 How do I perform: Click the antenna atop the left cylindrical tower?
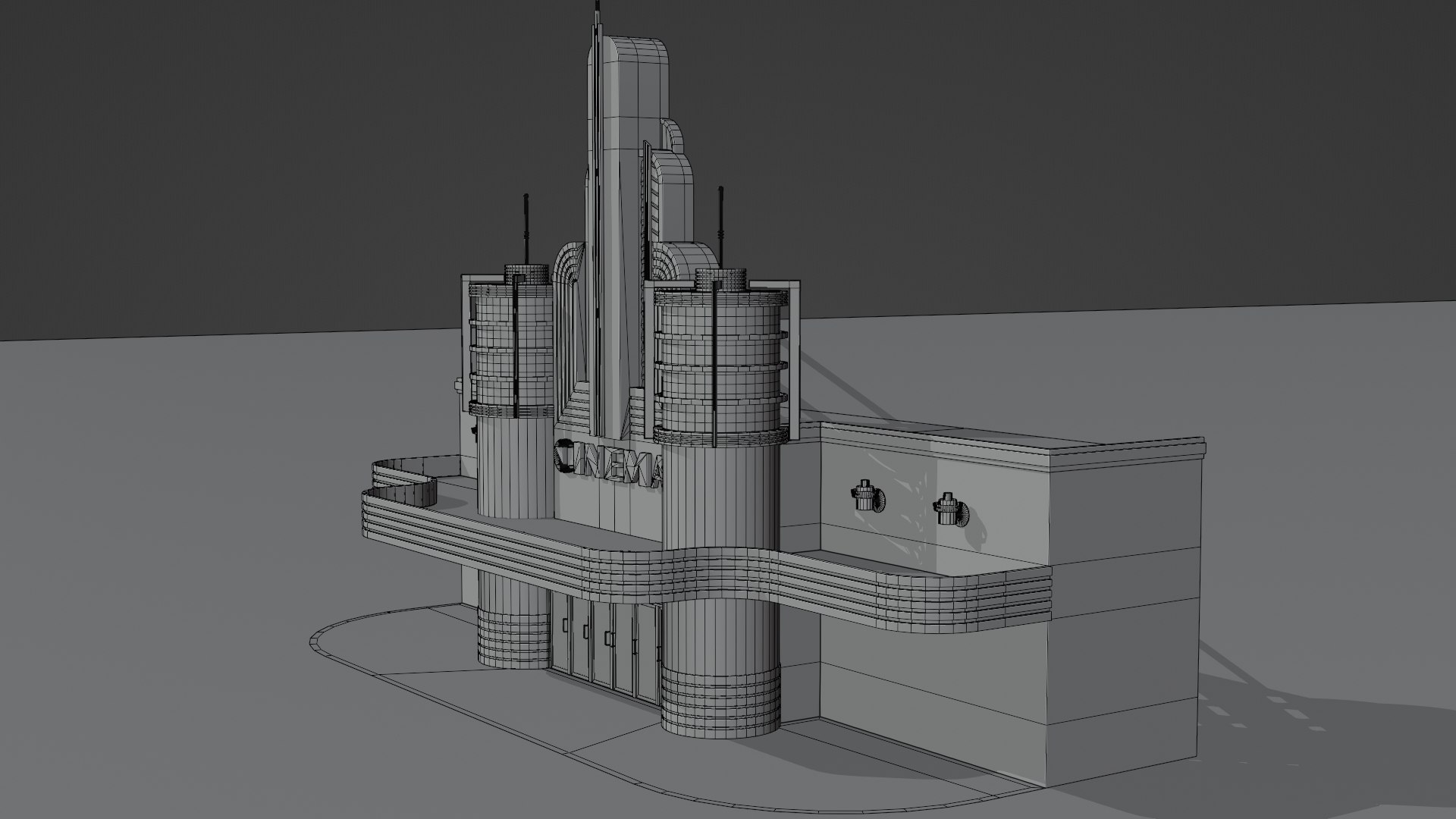click(x=525, y=228)
